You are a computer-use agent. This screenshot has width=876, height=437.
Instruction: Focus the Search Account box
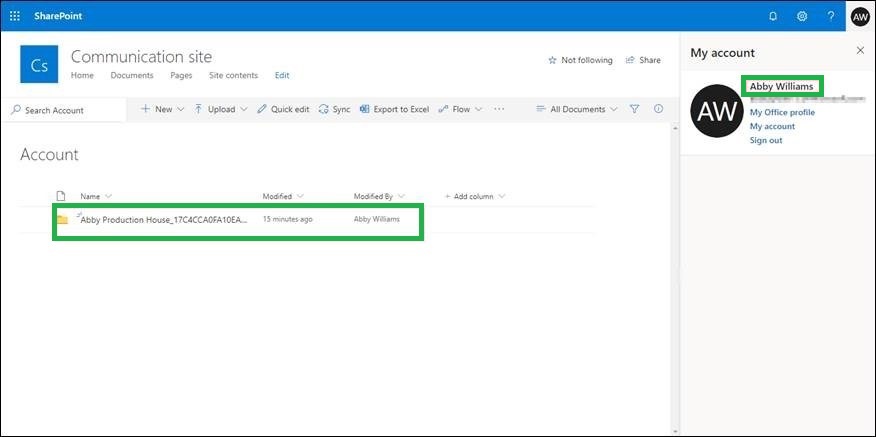[x=63, y=110]
